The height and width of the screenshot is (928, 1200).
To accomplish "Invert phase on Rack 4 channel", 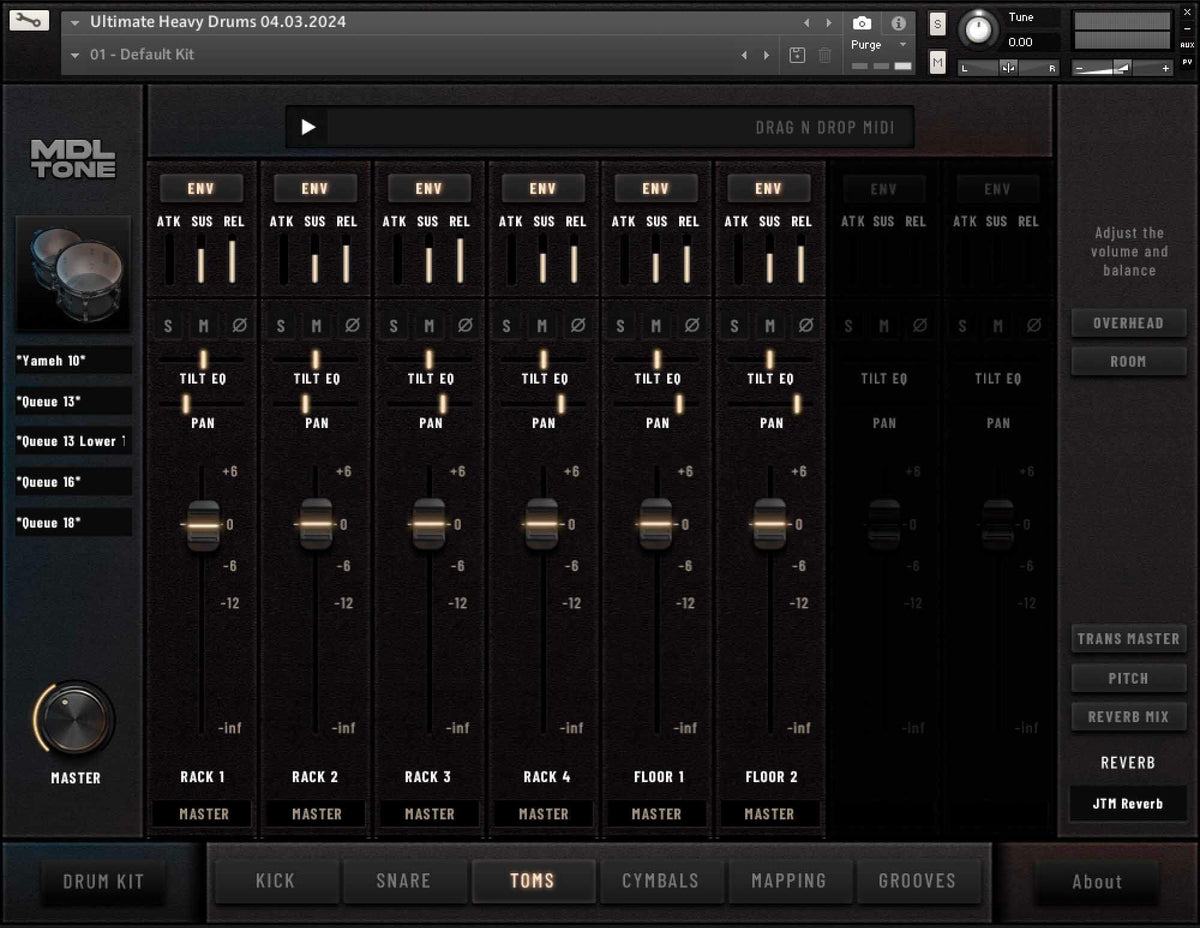I will tap(579, 326).
